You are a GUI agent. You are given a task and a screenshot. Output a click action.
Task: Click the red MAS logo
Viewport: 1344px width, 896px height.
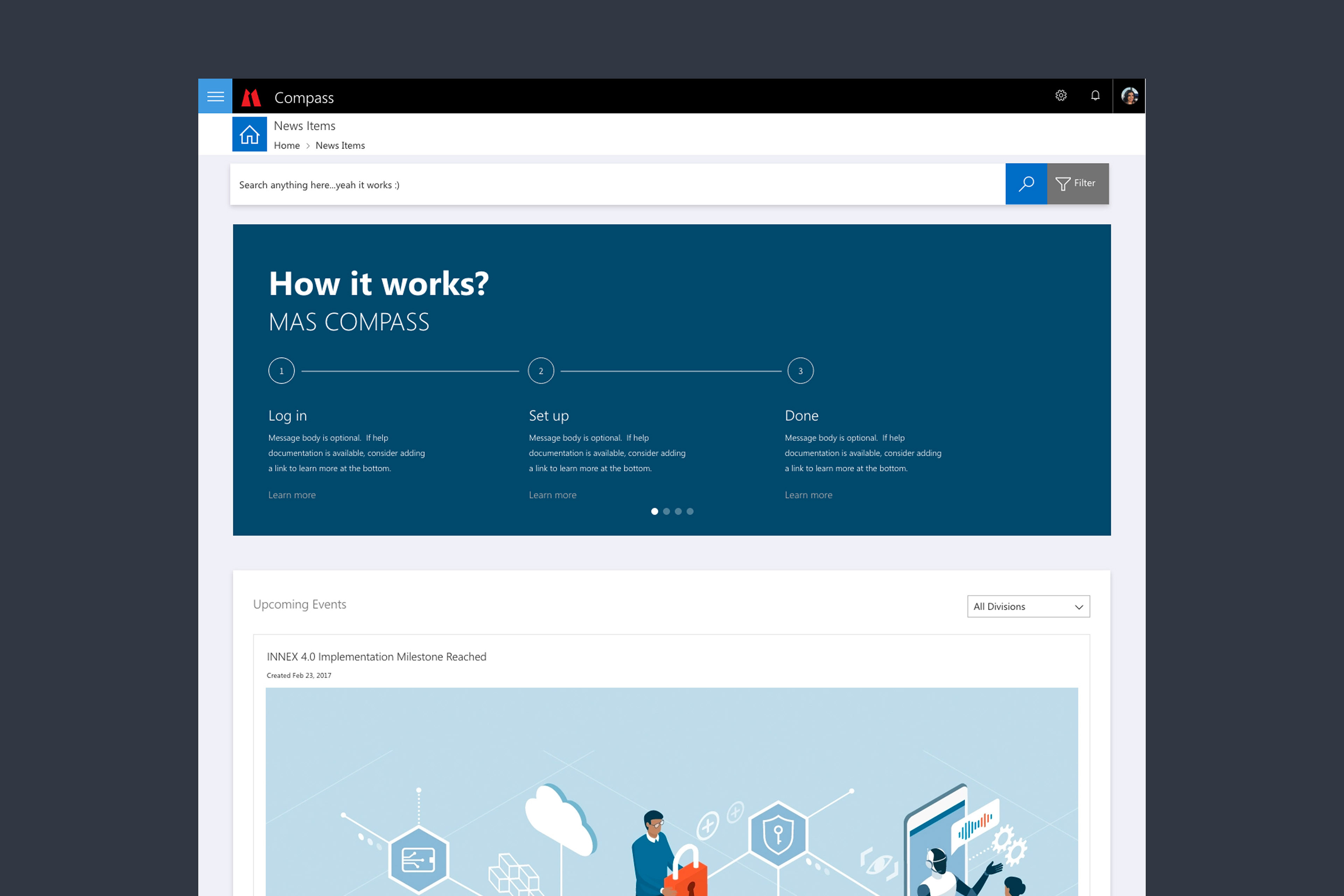[251, 98]
